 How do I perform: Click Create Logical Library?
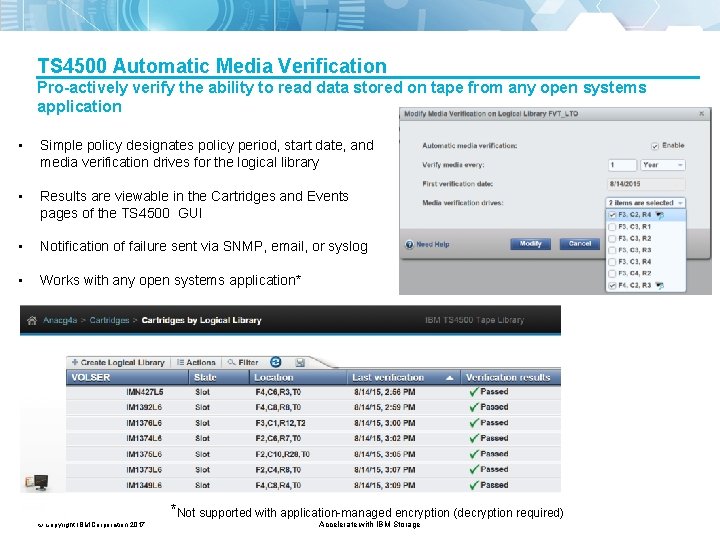pos(118,362)
